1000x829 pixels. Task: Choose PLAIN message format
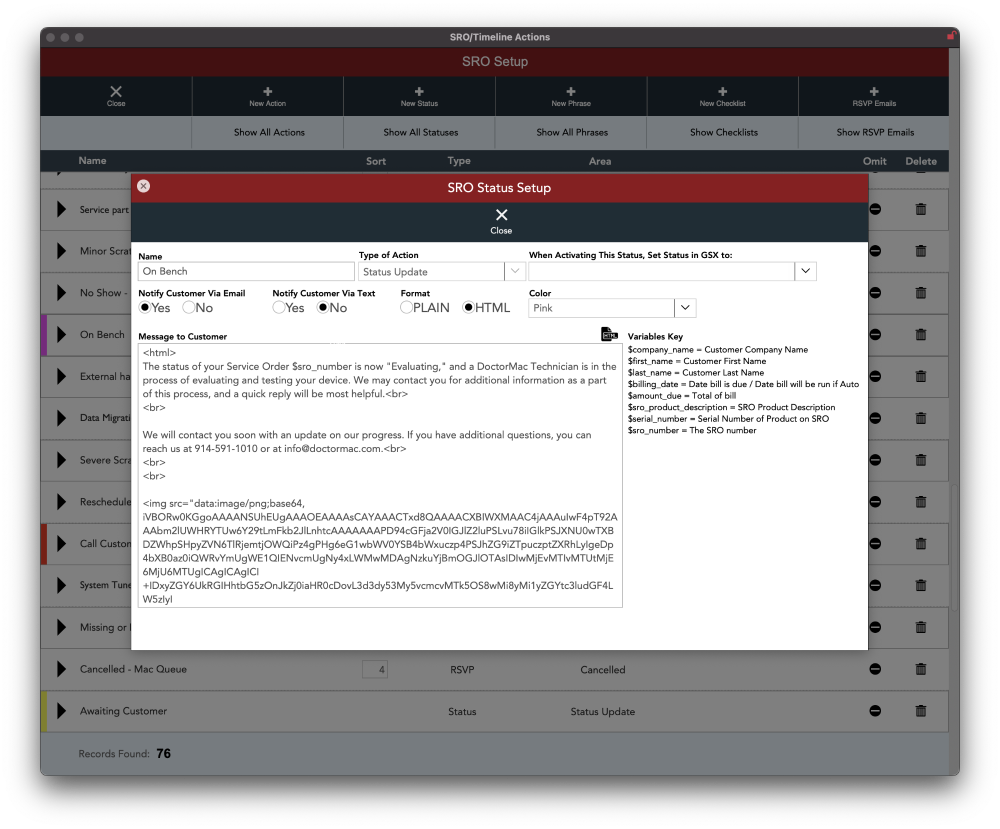tap(406, 308)
